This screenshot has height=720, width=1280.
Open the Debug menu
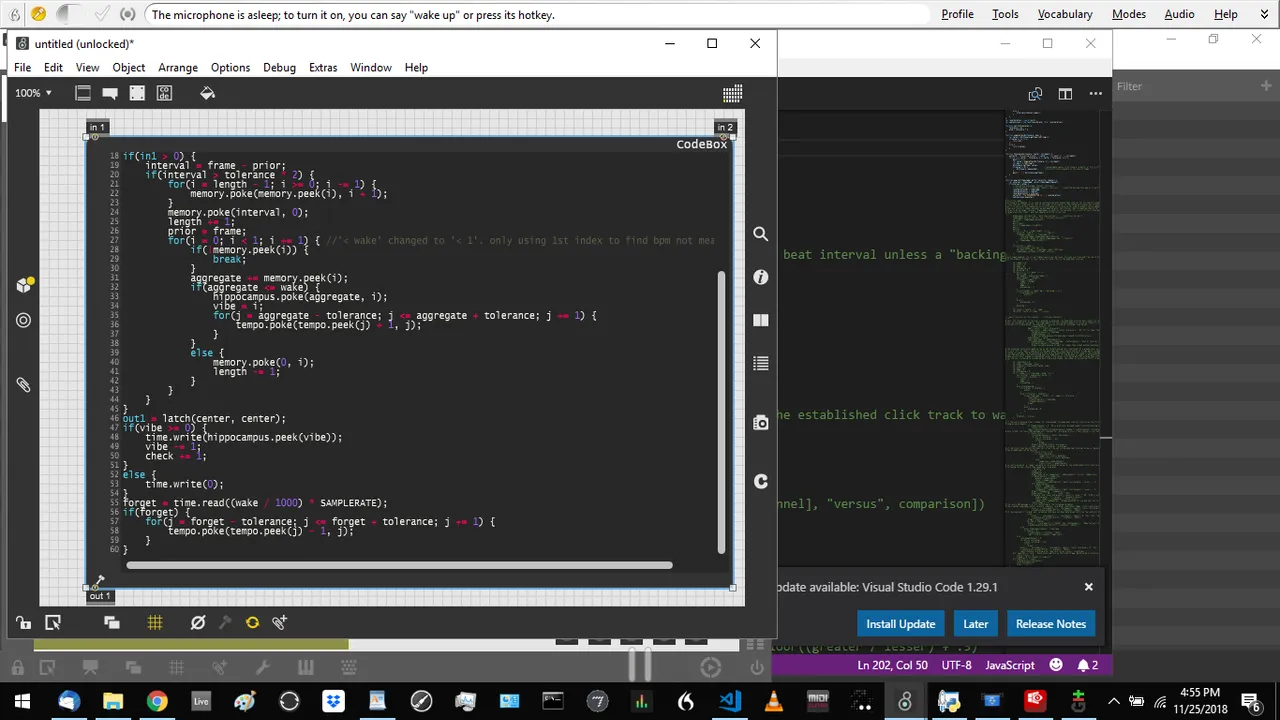pyautogui.click(x=279, y=67)
